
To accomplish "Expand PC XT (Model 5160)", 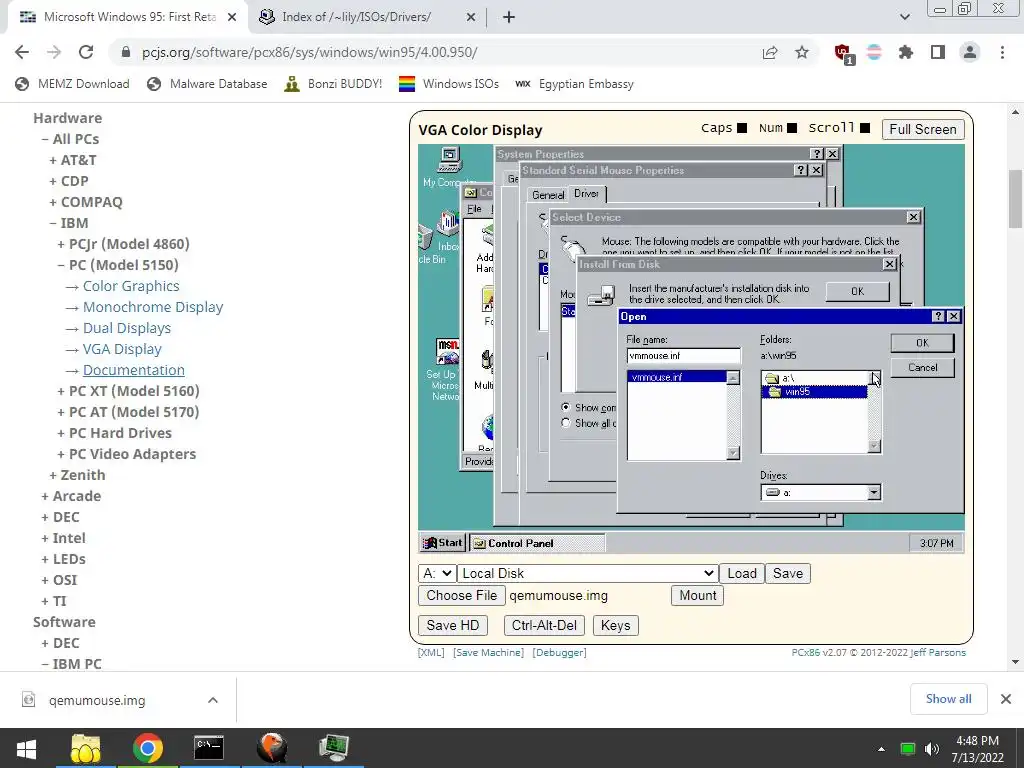I will click(x=128, y=391).
